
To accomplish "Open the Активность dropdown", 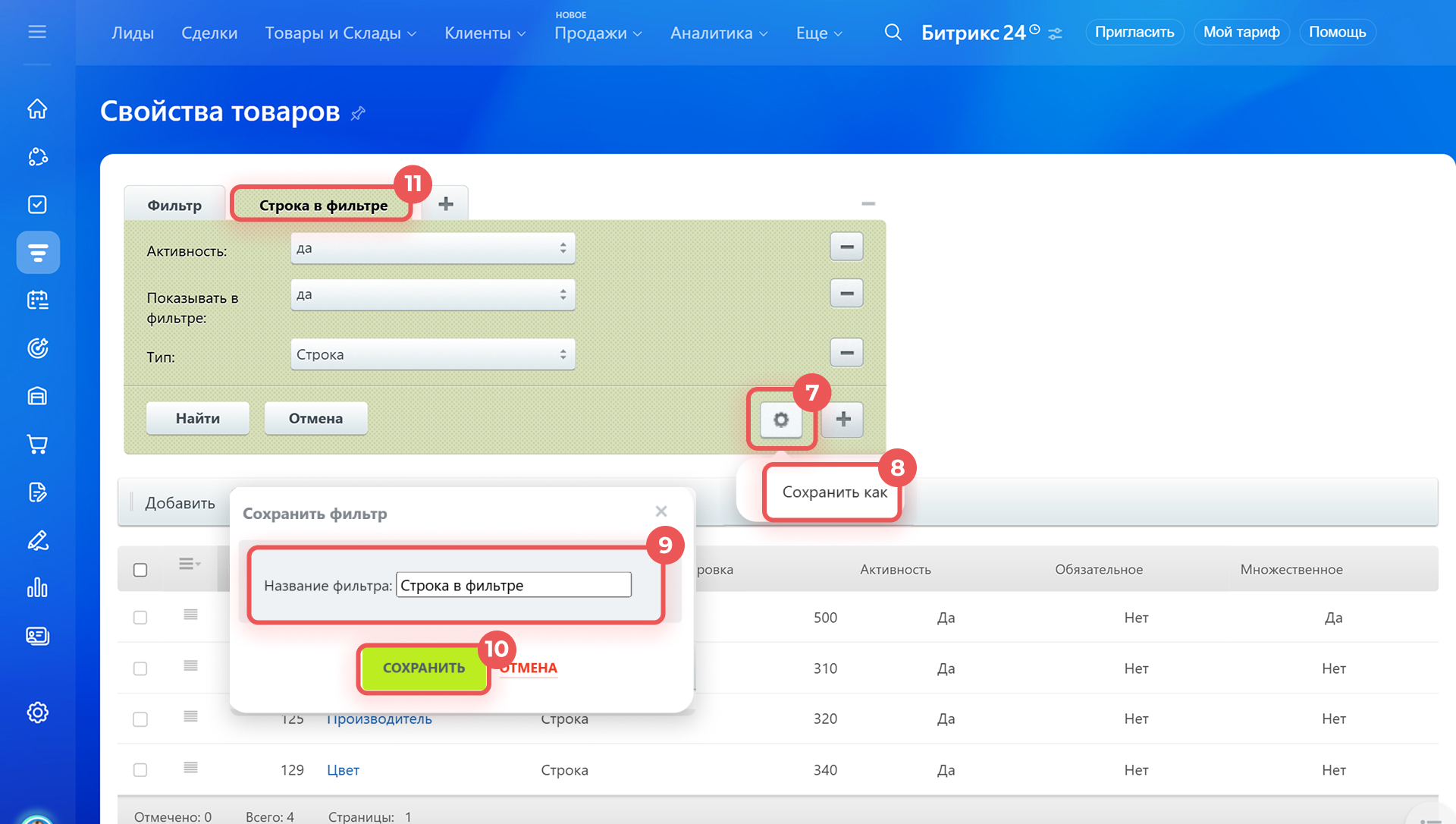I will click(432, 248).
